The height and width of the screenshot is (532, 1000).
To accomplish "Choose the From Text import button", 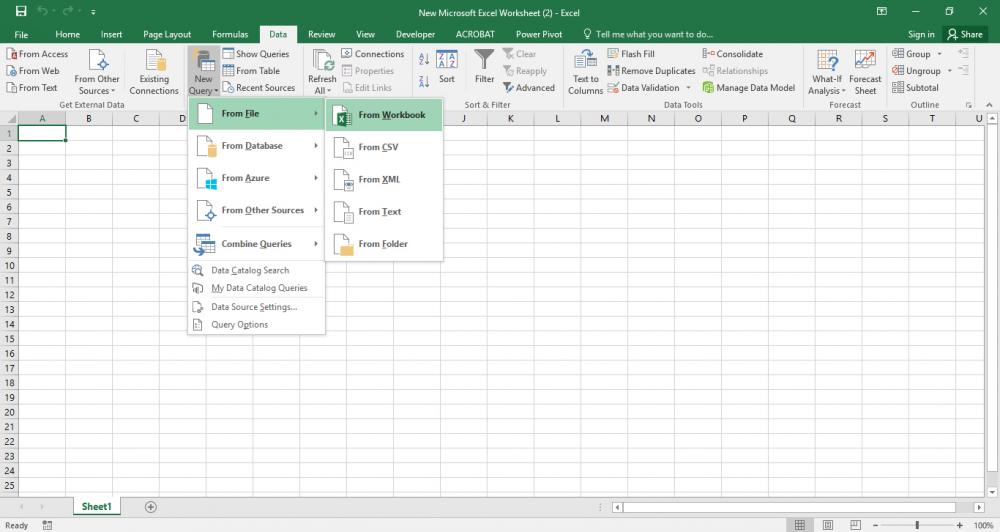I will tap(32, 87).
